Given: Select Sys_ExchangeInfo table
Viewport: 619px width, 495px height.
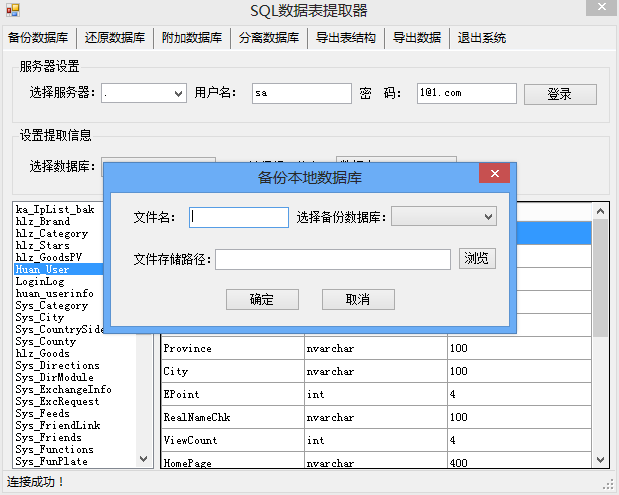Looking at the screenshot, I should [x=64, y=390].
